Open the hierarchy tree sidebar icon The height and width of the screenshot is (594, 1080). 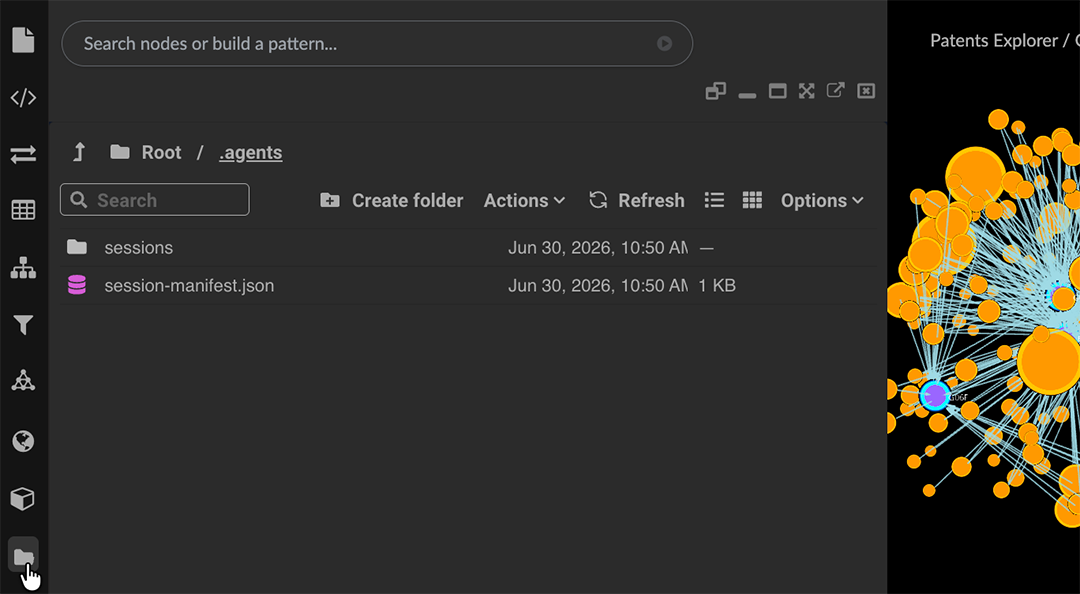(23, 267)
